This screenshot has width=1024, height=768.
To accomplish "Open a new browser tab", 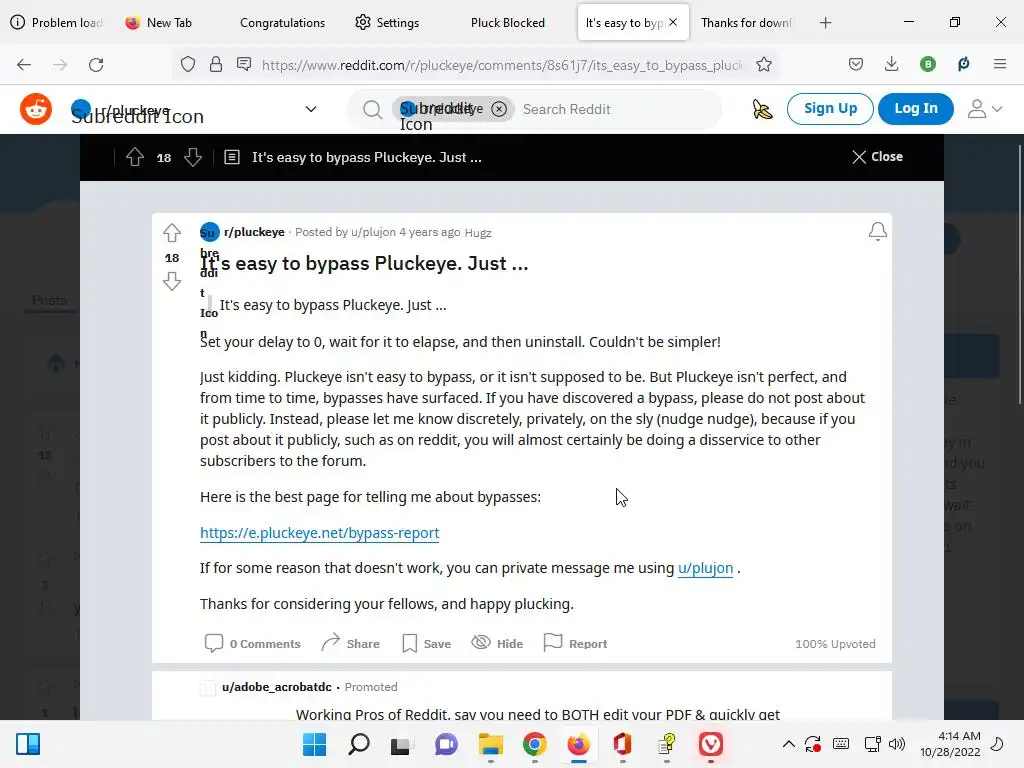I will 825,23.
